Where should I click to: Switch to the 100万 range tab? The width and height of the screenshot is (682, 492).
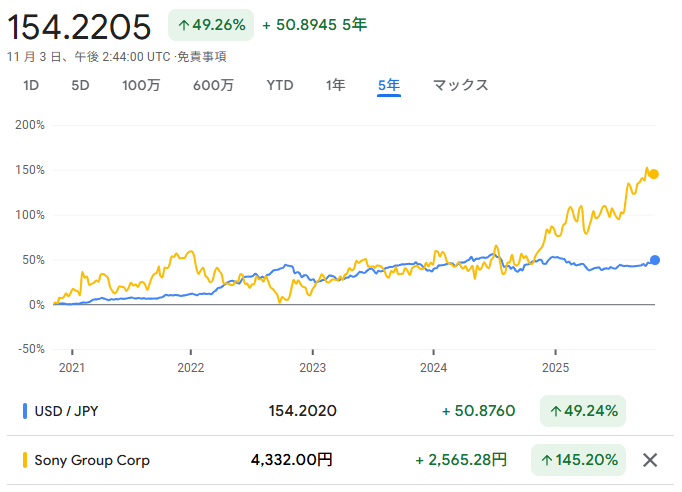(141, 85)
